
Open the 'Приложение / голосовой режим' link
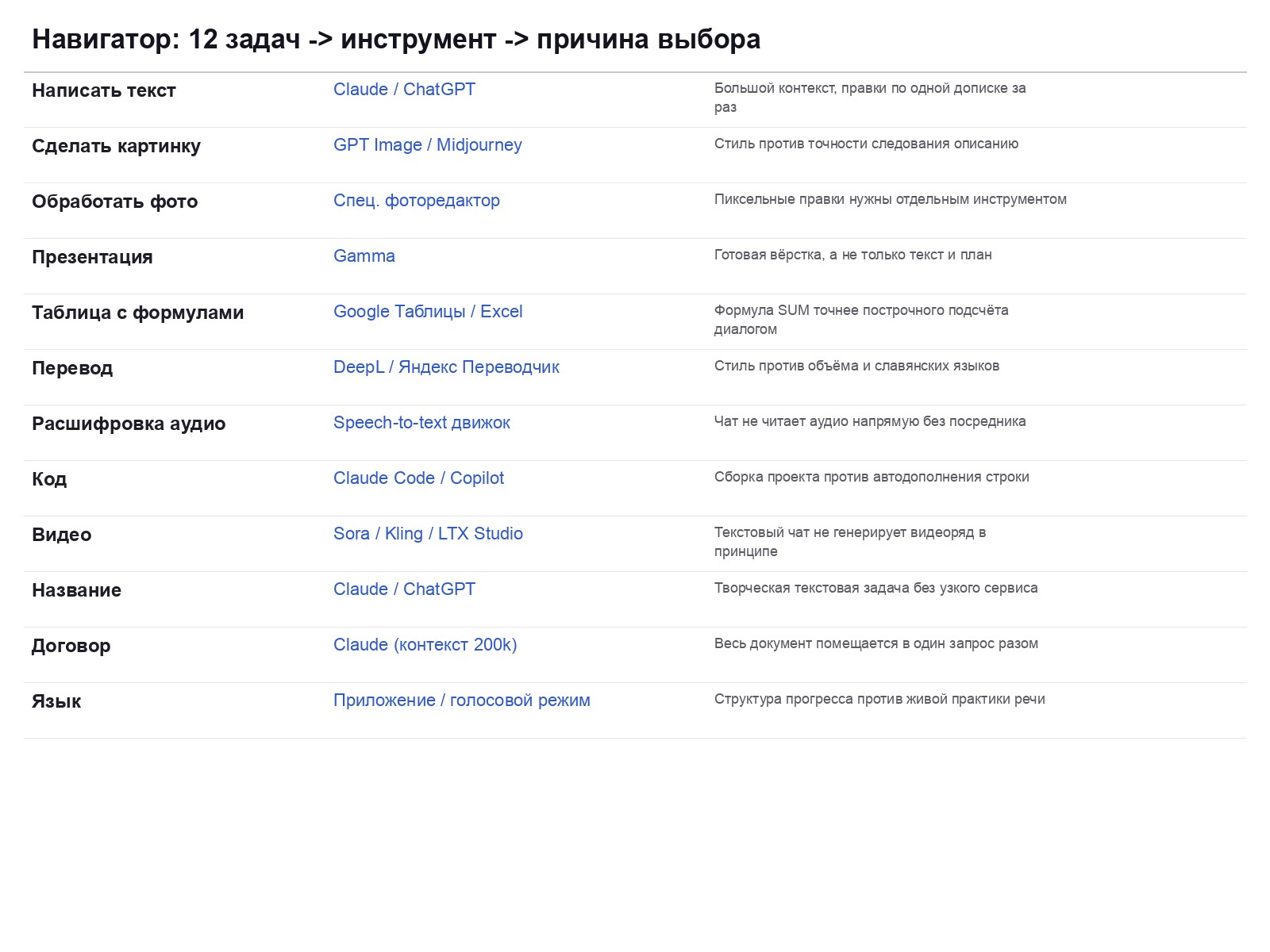pyautogui.click(x=462, y=701)
